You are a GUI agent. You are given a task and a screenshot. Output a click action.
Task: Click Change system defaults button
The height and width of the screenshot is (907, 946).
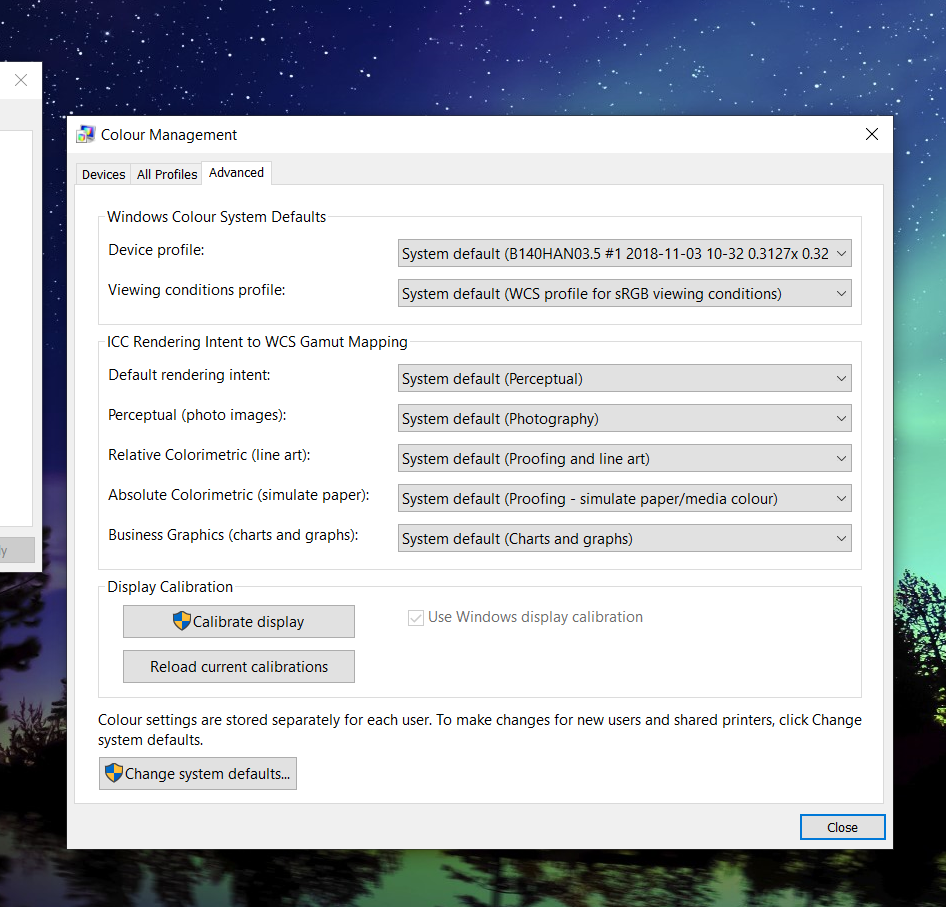pyautogui.click(x=198, y=774)
